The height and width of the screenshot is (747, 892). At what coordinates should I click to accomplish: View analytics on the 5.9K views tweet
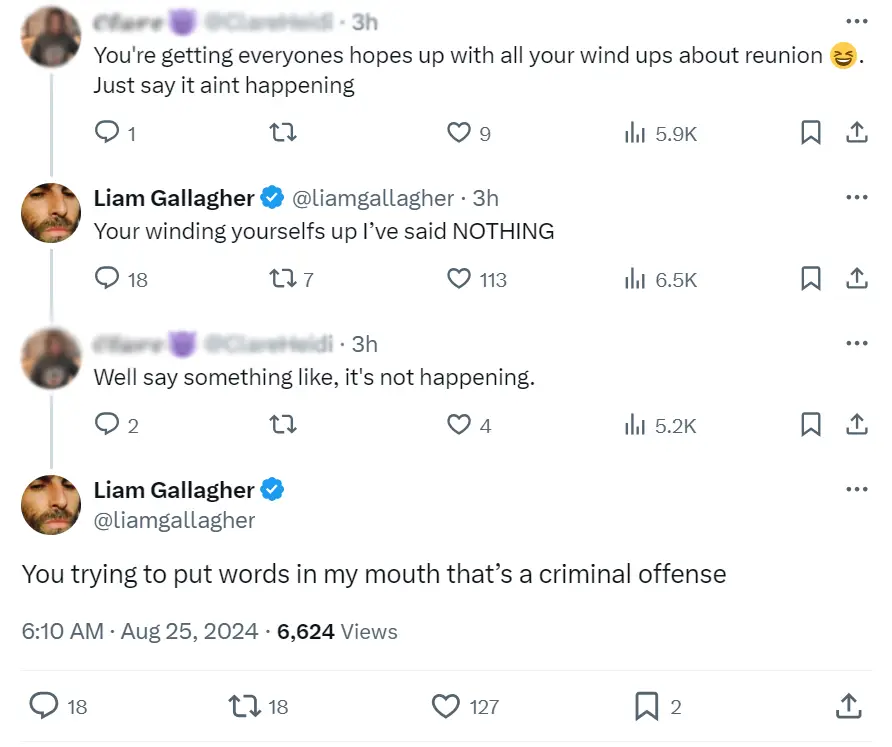click(636, 131)
